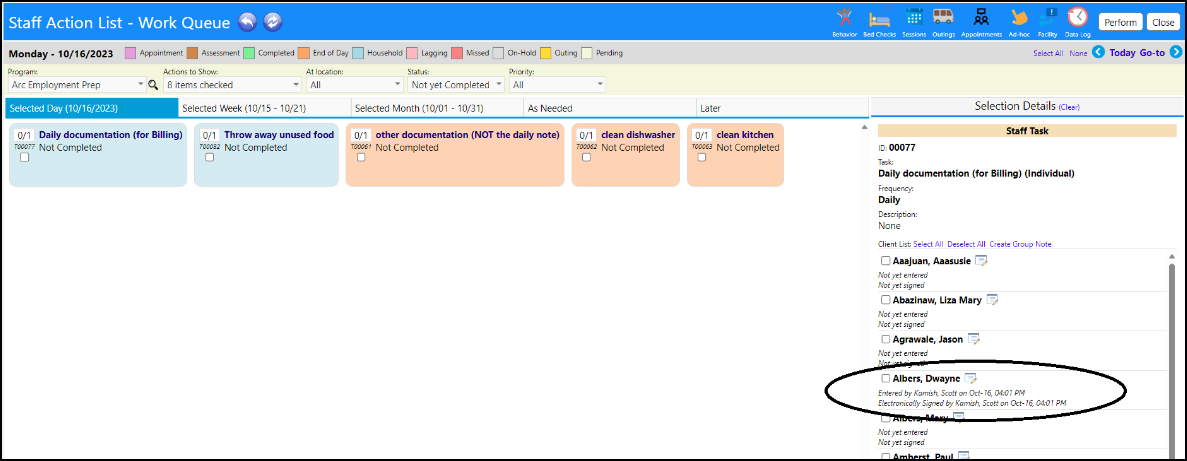1187x461 pixels.
Task: Open note icon for Aaajuan, Aaasusie
Action: coord(981,261)
